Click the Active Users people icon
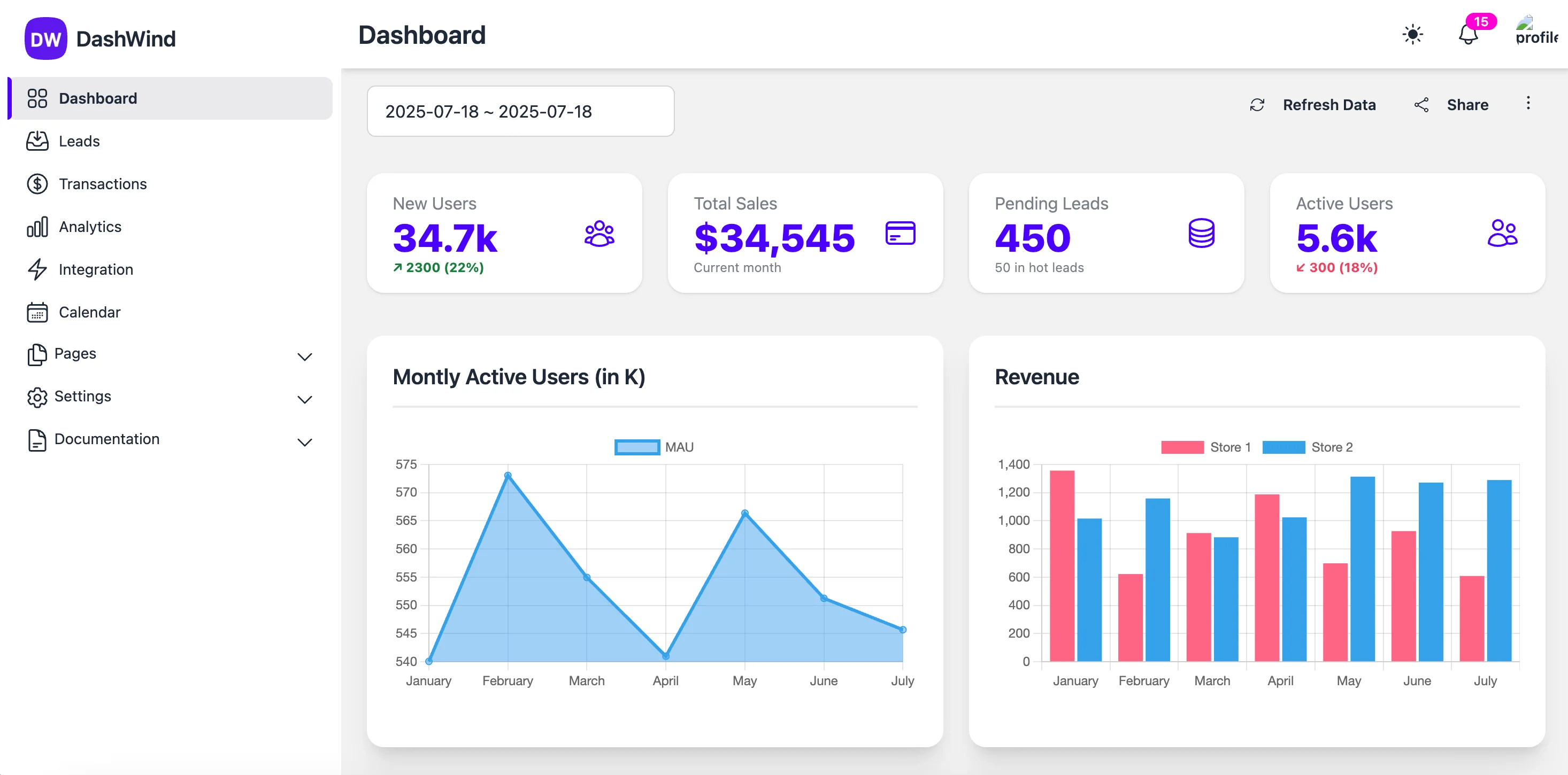The height and width of the screenshot is (775, 1568). (1502, 234)
